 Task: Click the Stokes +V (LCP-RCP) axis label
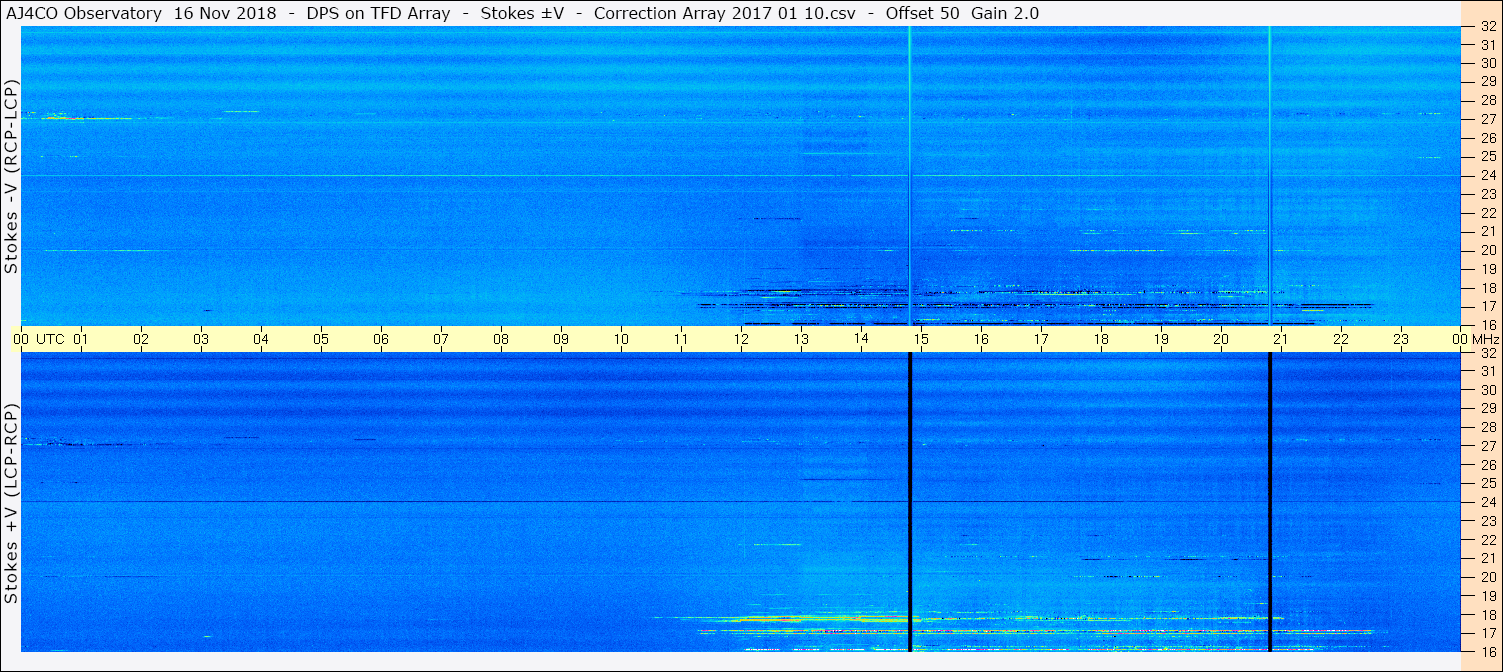pos(11,503)
